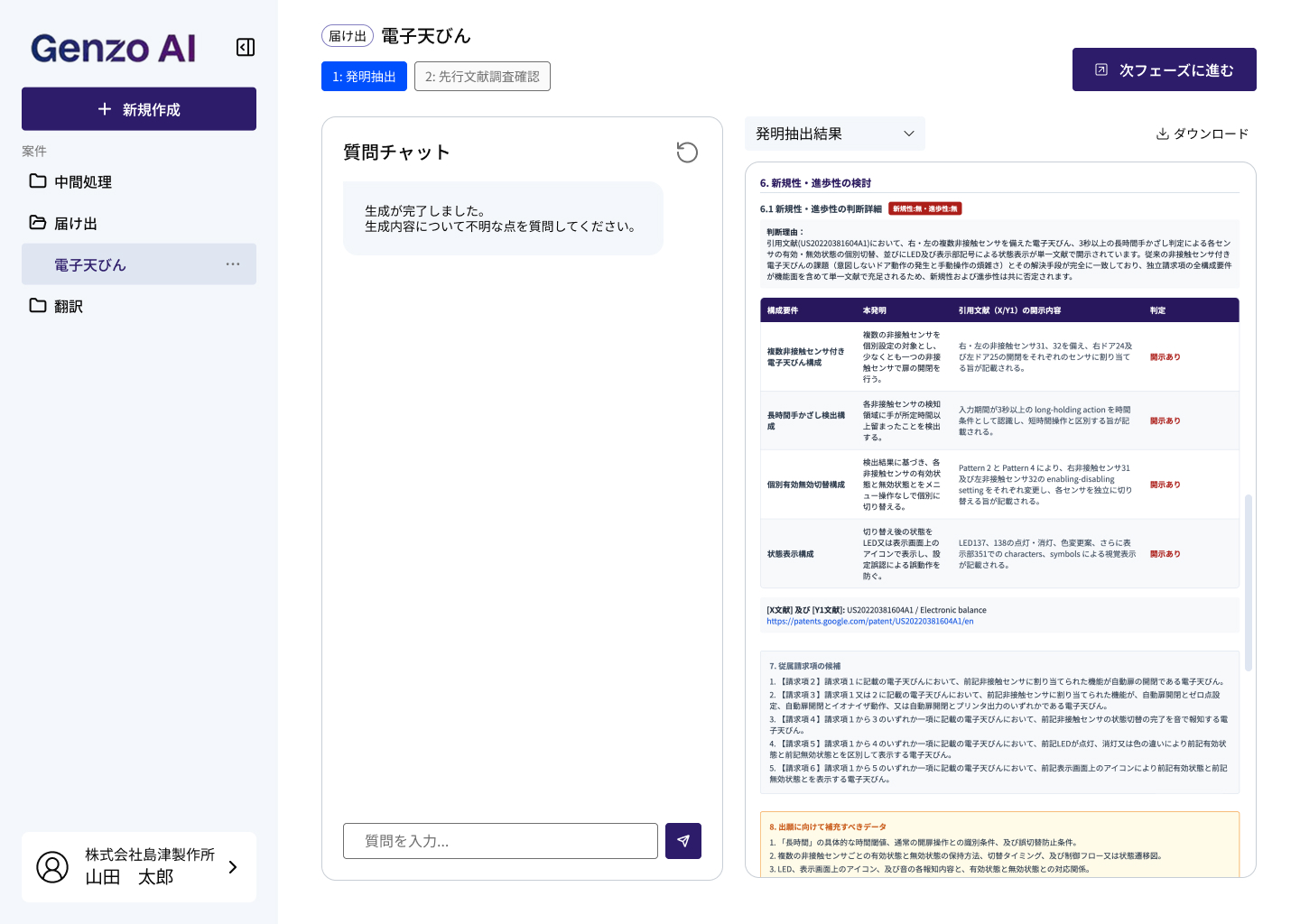Switch to the 2: 先行文献調査確認 tab
Screen dimensions: 1300x924
point(482,76)
